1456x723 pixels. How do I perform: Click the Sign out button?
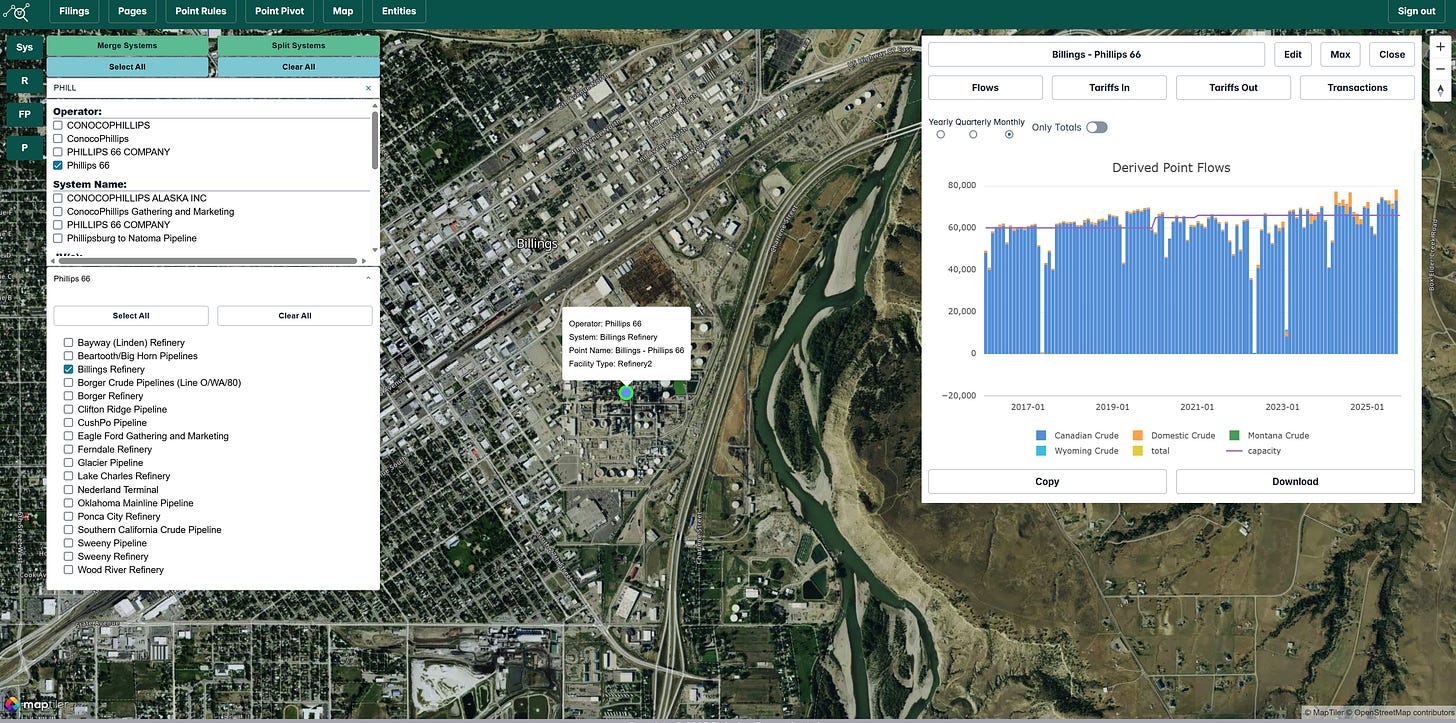click(1417, 12)
